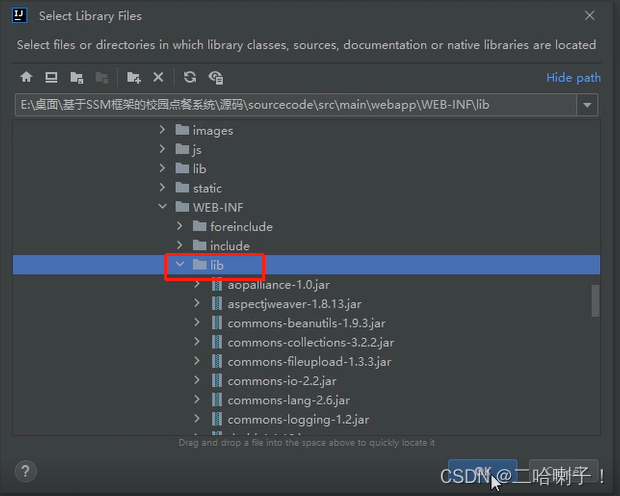Open help with the question mark button
Image resolution: width=620 pixels, height=496 pixels.
pyautogui.click(x=26, y=471)
